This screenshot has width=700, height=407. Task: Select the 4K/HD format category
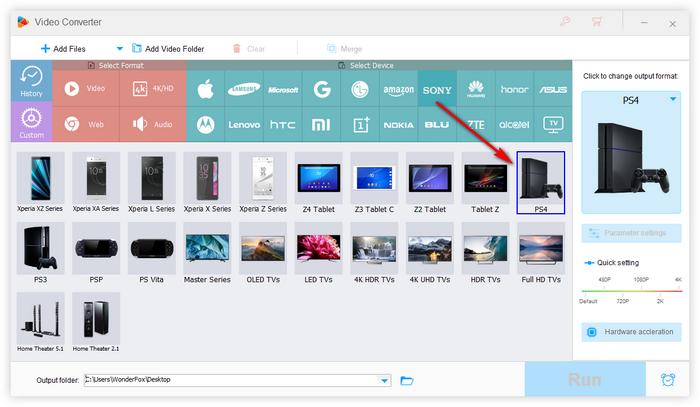coord(153,88)
